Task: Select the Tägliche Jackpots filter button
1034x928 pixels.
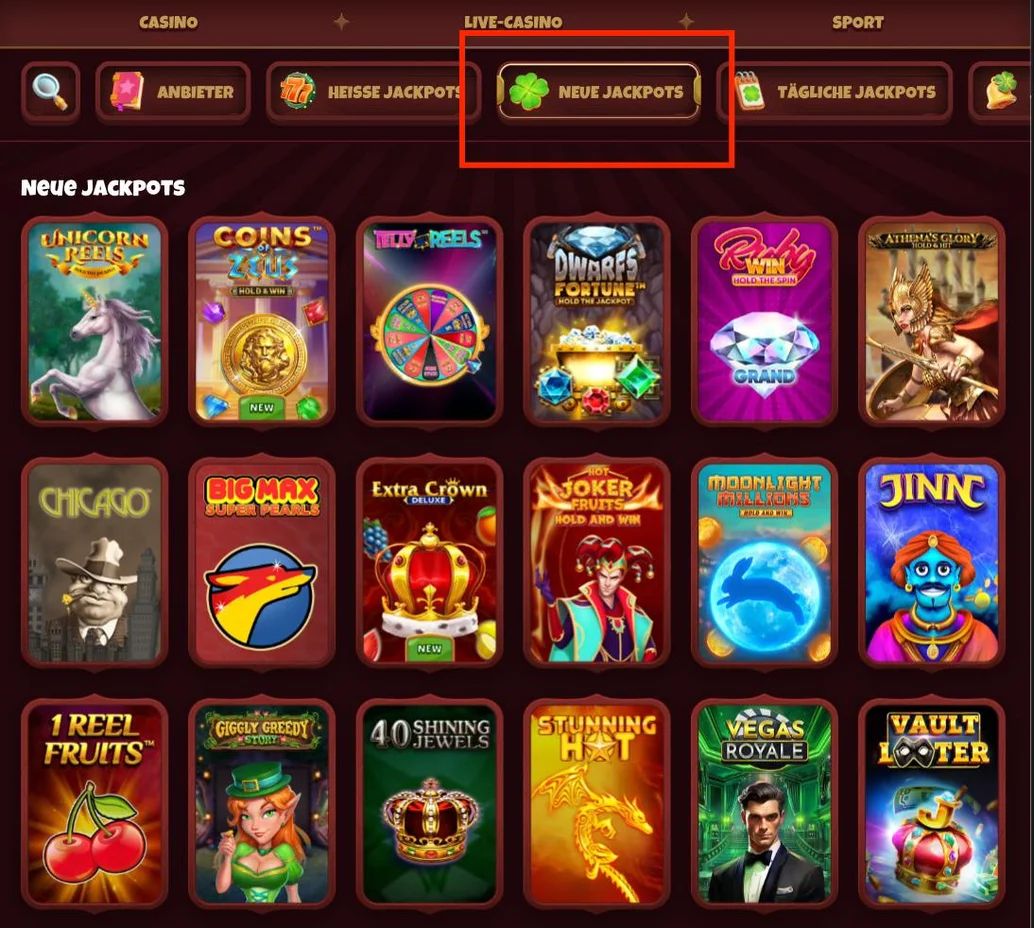Action: point(835,92)
